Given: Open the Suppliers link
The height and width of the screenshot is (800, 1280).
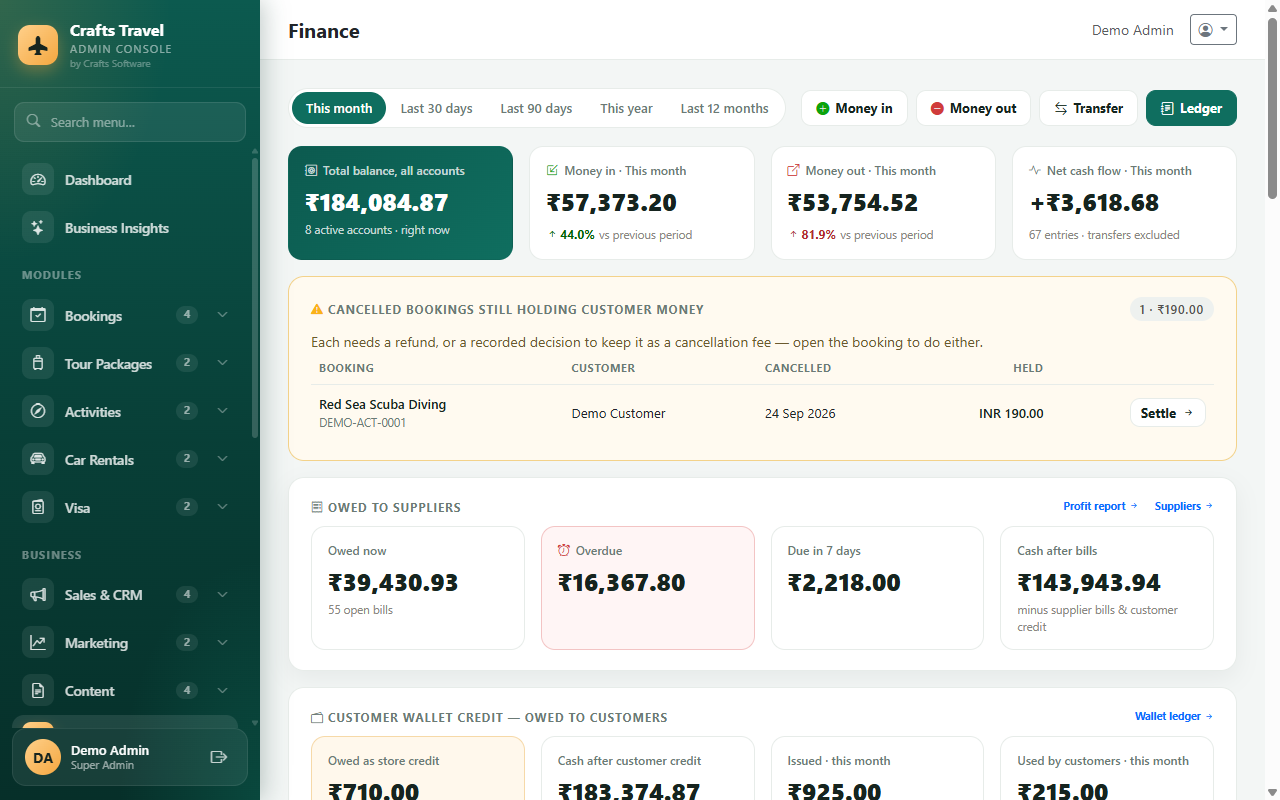Looking at the screenshot, I should click(x=1183, y=506).
